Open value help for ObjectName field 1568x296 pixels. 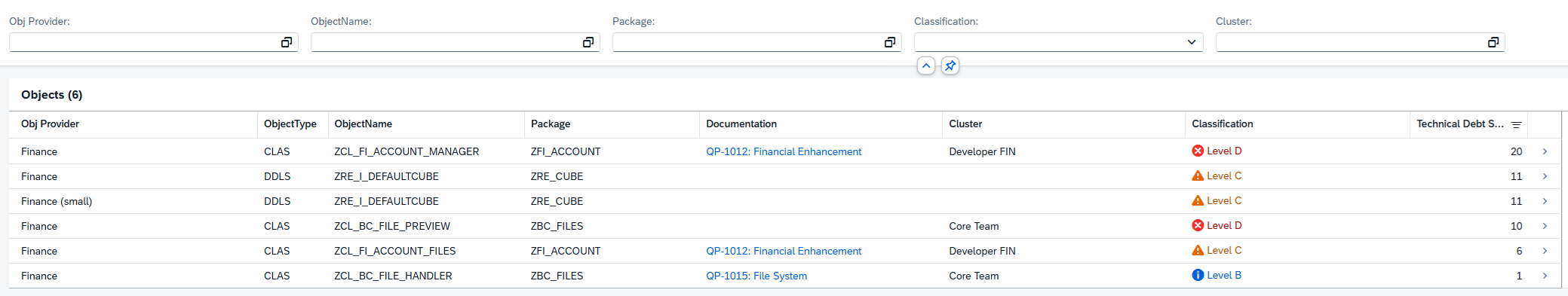588,42
